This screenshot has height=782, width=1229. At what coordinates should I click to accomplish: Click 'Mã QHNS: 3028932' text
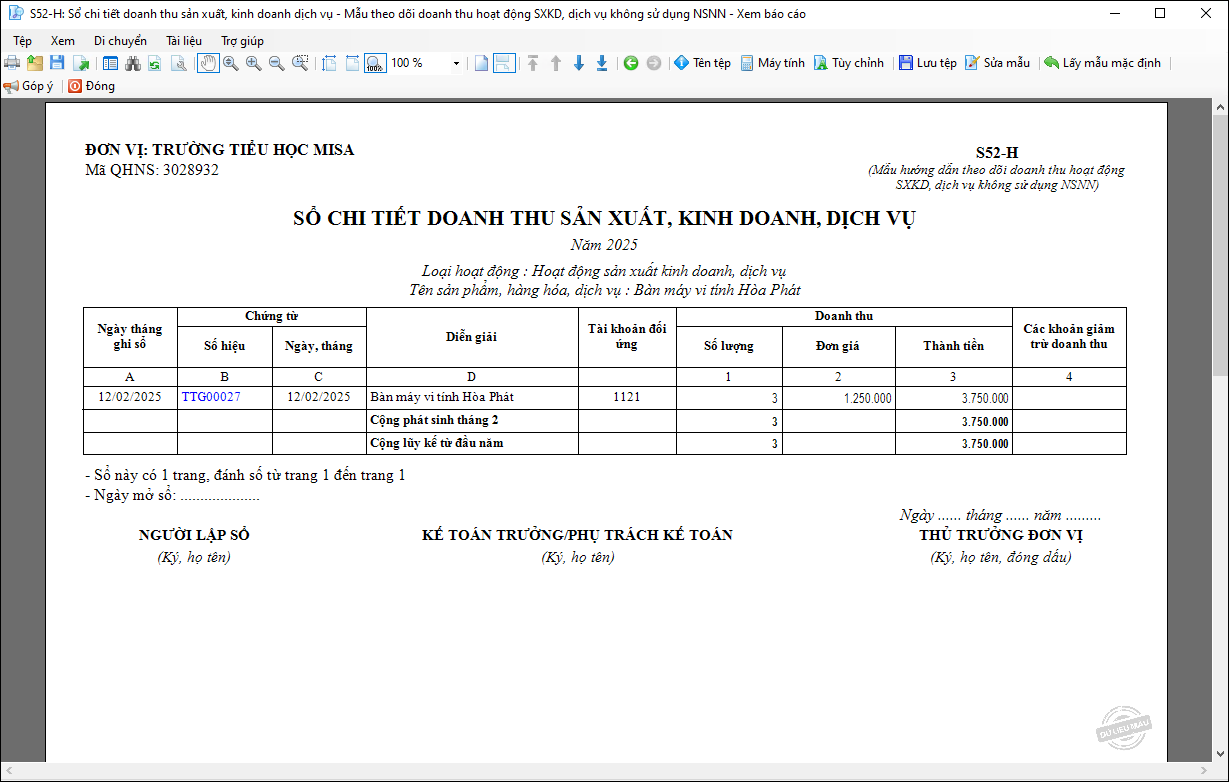click(x=152, y=170)
